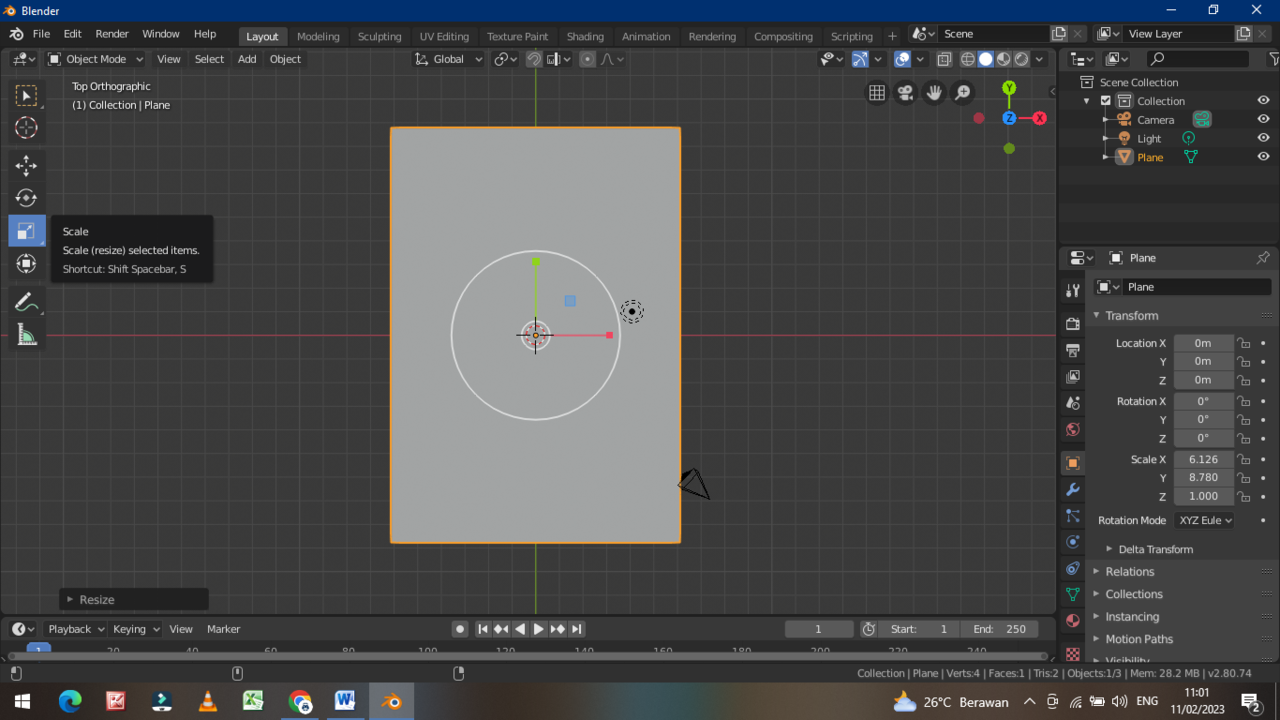
Task: Open the timeline Playback menu
Action: pyautogui.click(x=76, y=629)
